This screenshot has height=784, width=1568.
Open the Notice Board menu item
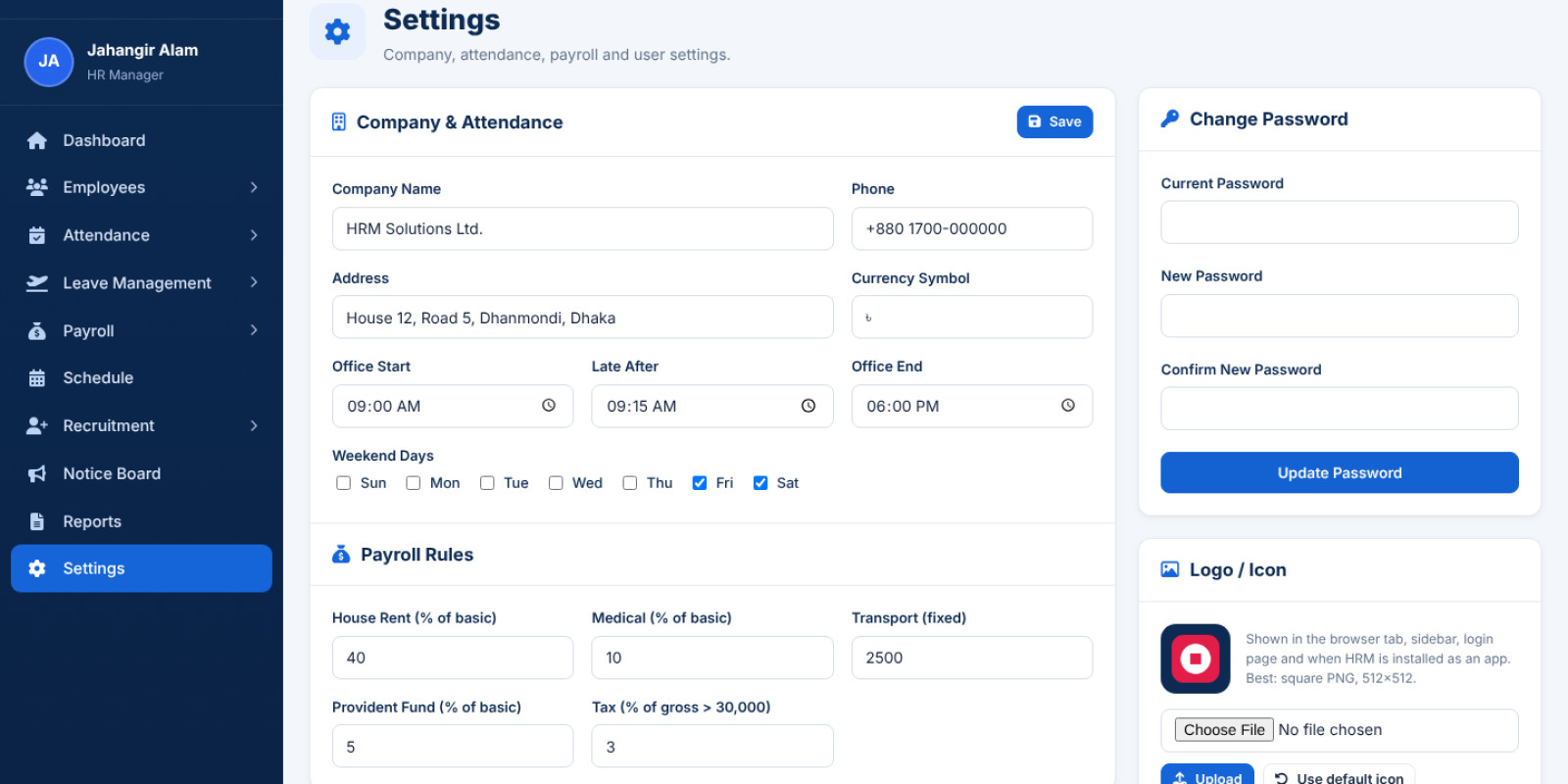(x=141, y=473)
